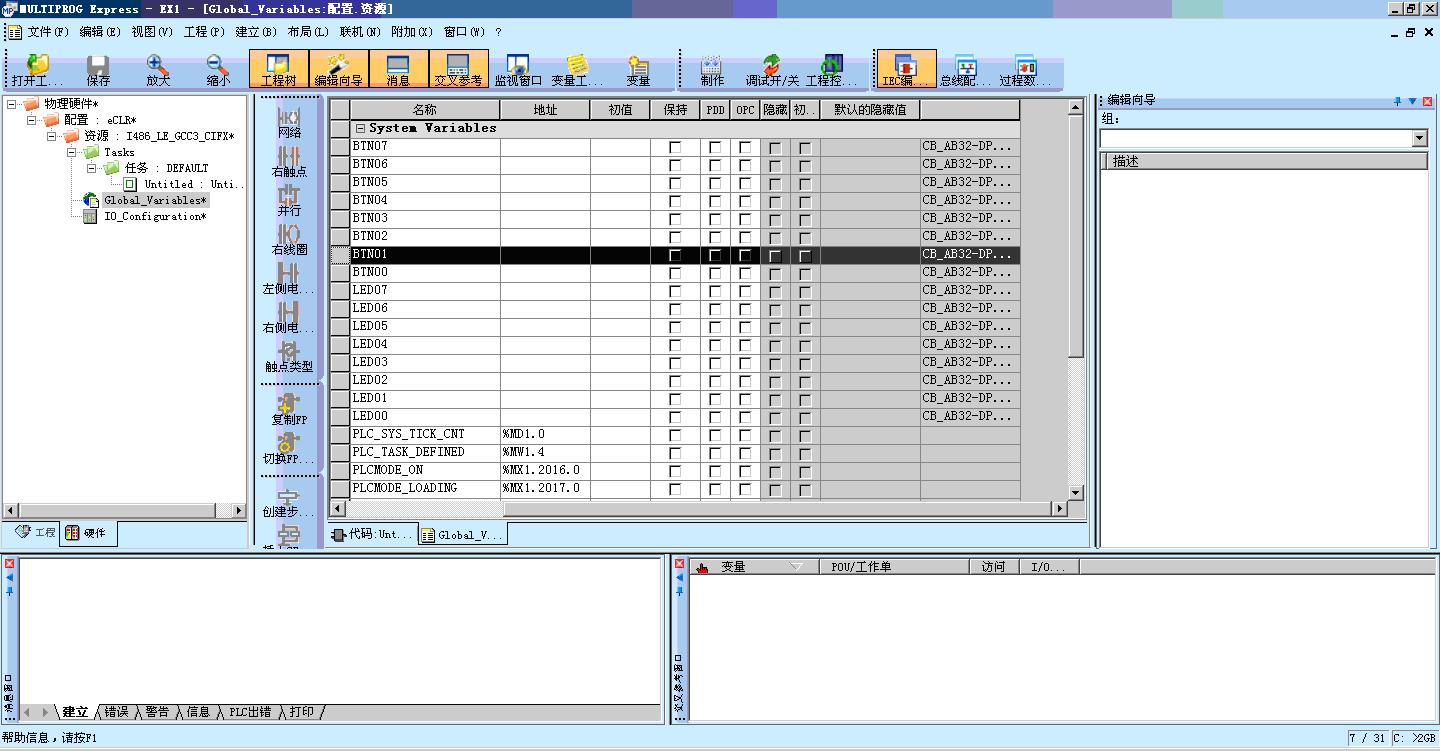Toggle the 工程树 project tree button
The image size is (1440, 751).
click(279, 70)
